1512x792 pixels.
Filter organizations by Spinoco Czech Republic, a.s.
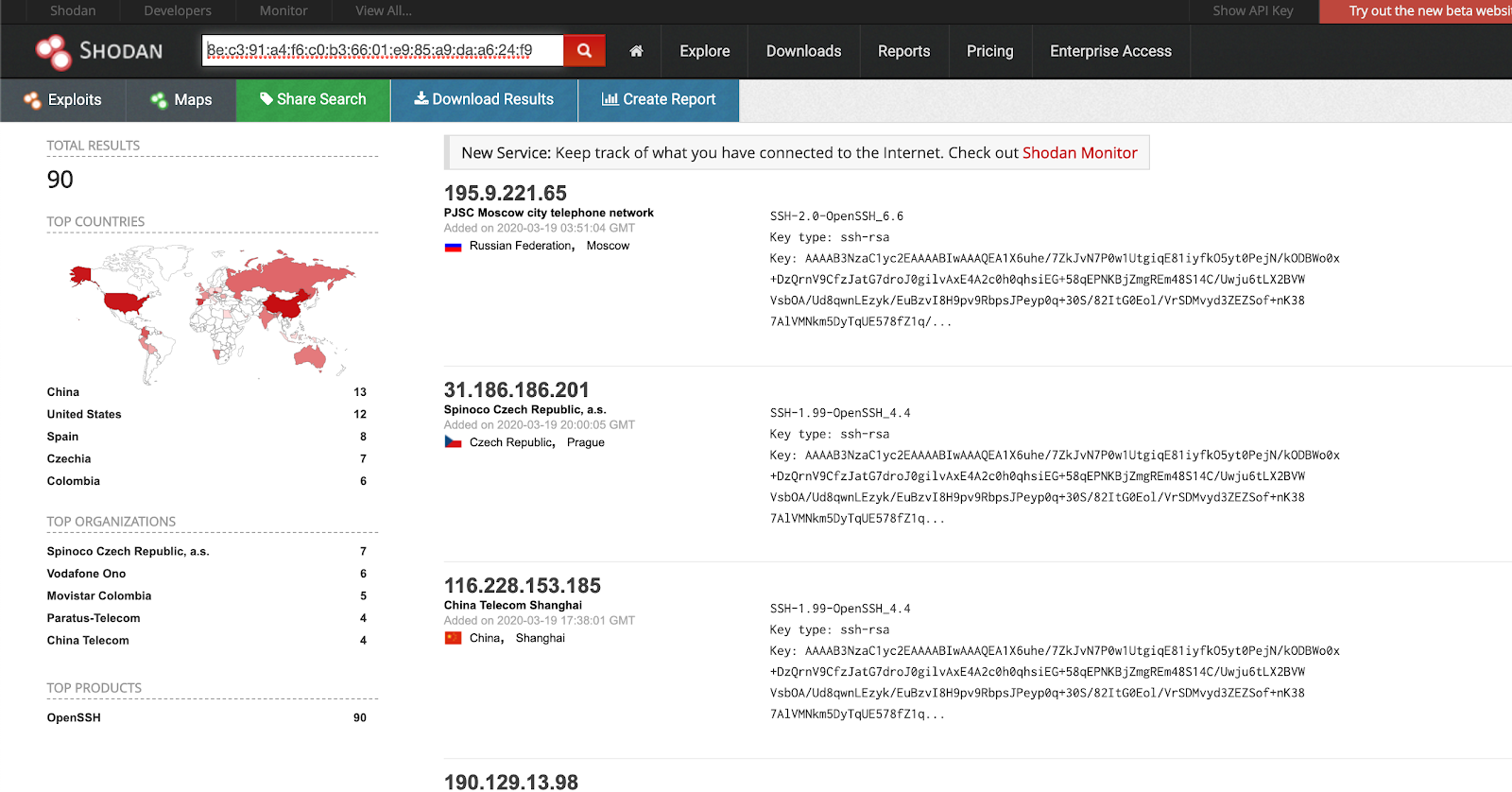coord(129,552)
